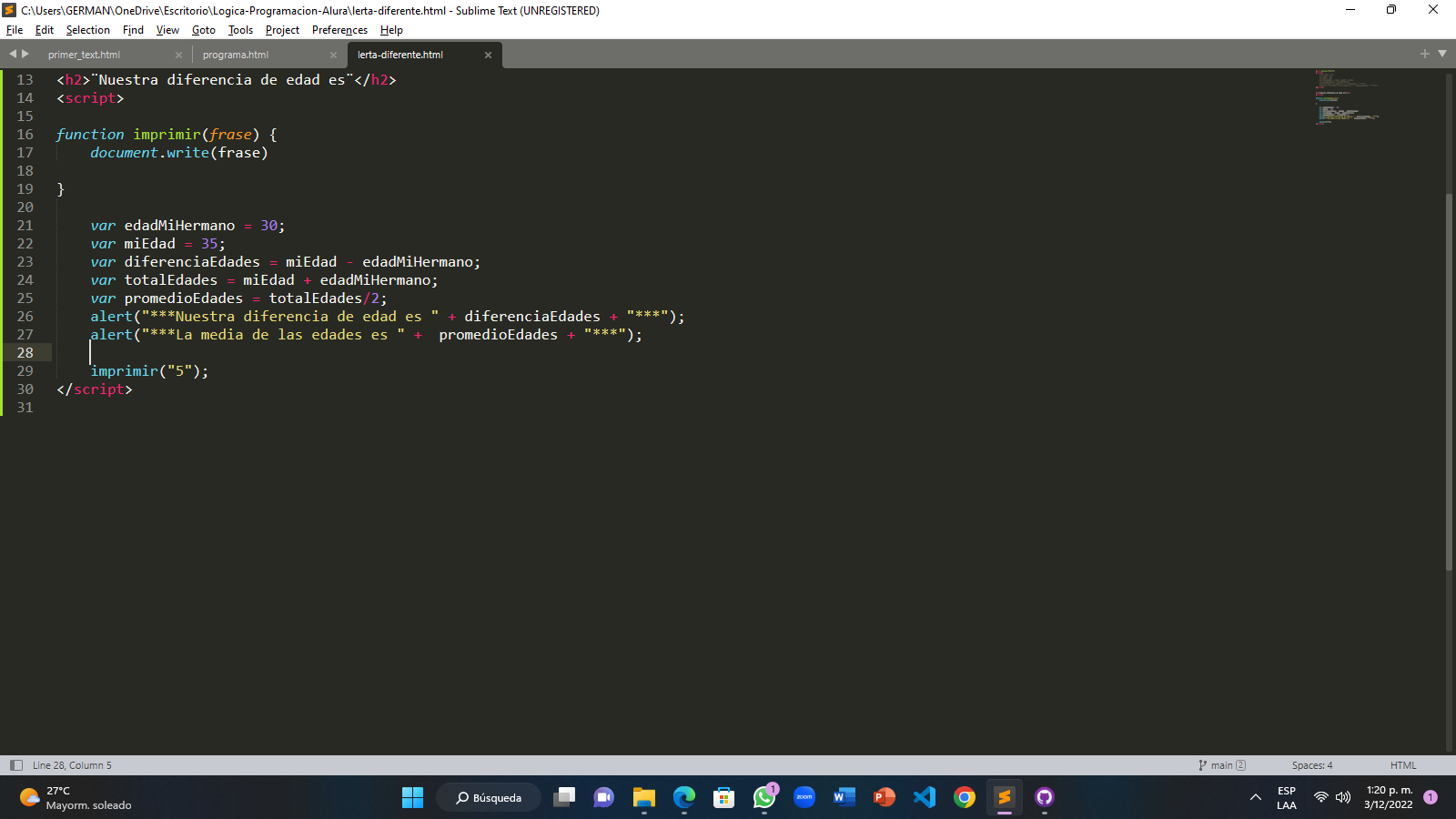Open Microsoft Edge from taskbar
Screen dimensions: 1456x819
point(684,798)
